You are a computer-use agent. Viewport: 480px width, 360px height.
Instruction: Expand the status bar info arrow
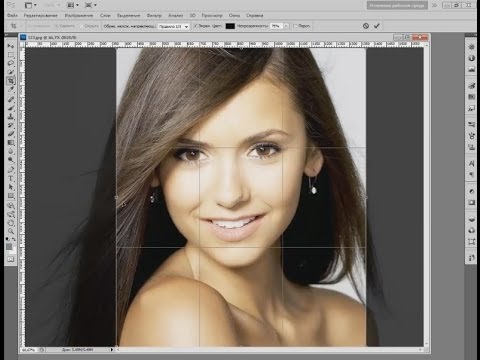[111, 350]
